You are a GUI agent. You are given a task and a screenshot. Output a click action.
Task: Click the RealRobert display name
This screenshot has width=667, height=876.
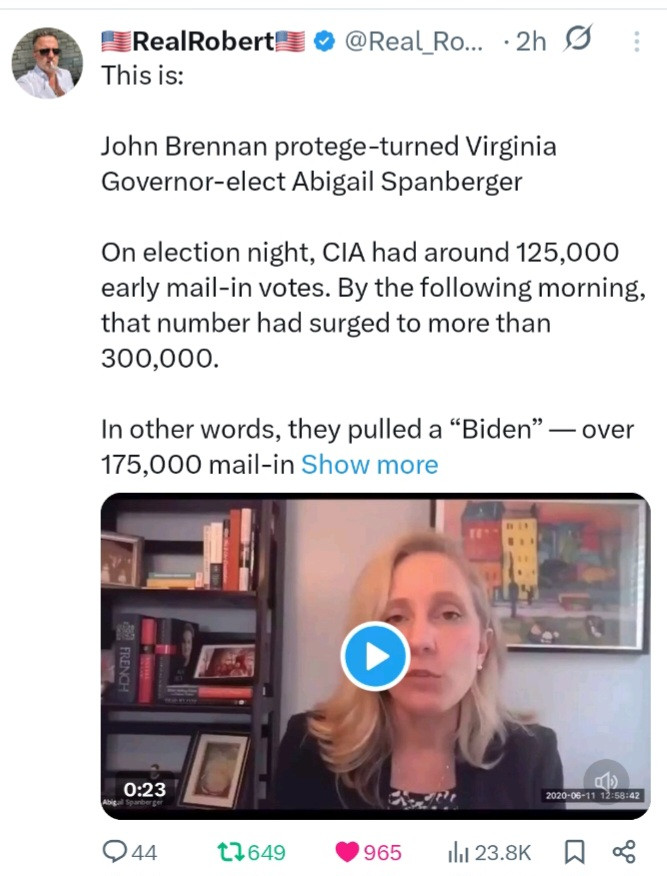[x=203, y=41]
